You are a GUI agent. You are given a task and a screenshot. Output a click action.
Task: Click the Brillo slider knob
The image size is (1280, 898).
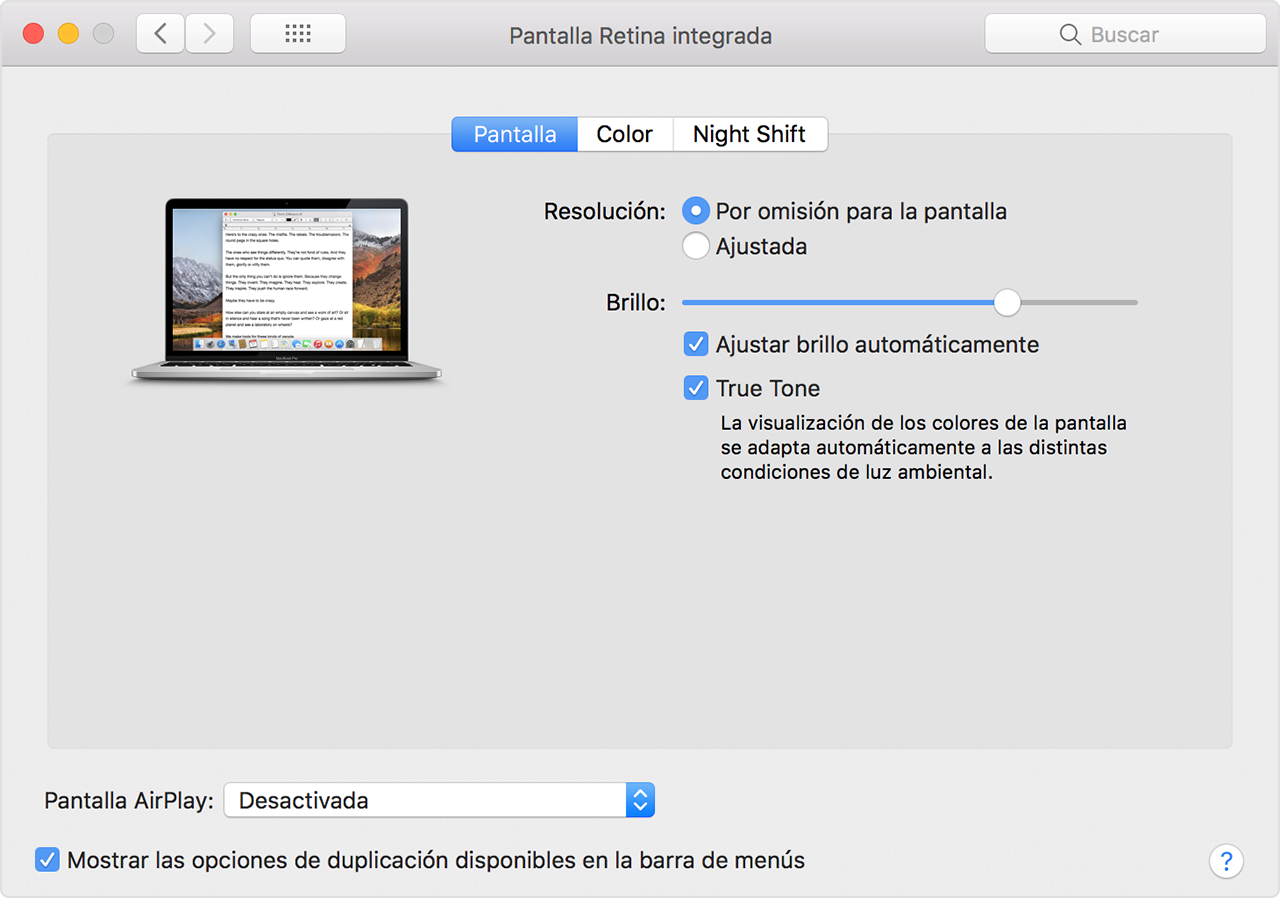tap(1006, 302)
